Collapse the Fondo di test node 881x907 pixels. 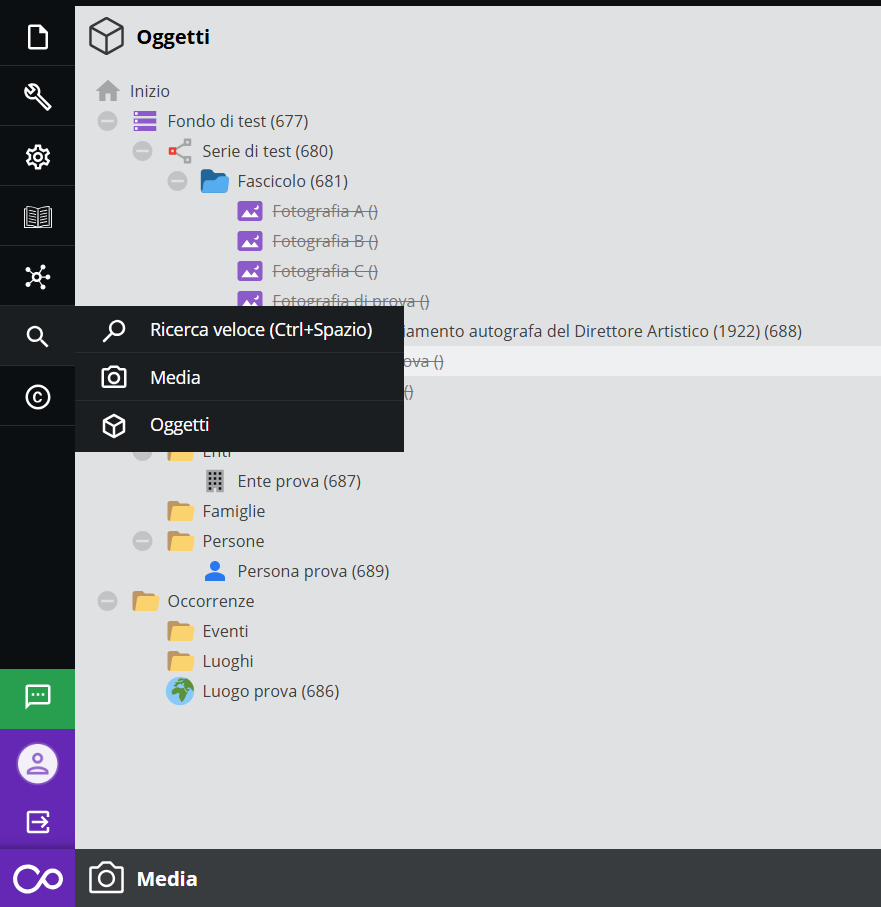click(107, 121)
